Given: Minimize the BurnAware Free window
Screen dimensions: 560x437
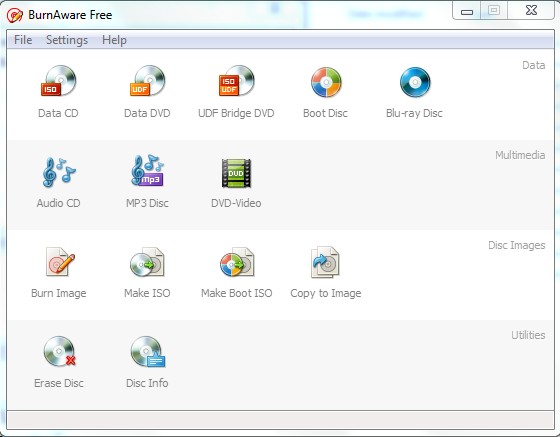Looking at the screenshot, I should tap(467, 11).
